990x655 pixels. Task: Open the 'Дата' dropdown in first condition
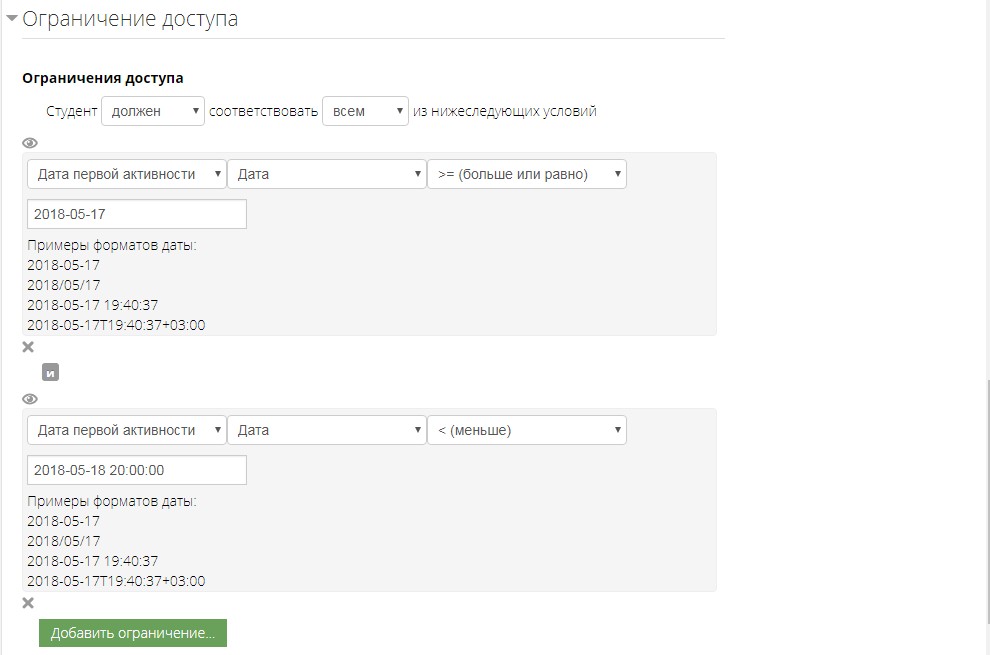click(x=327, y=174)
